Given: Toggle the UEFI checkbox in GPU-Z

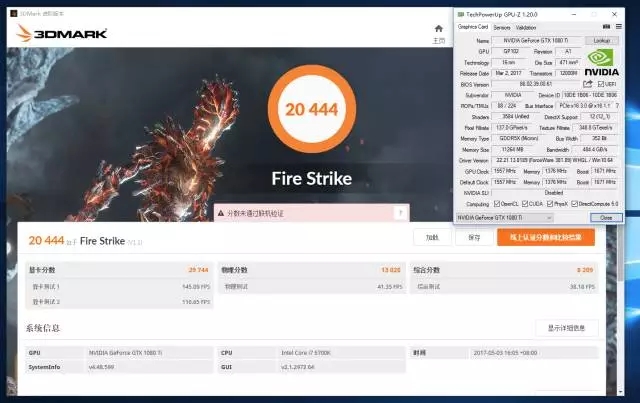Looking at the screenshot, I should point(600,84).
